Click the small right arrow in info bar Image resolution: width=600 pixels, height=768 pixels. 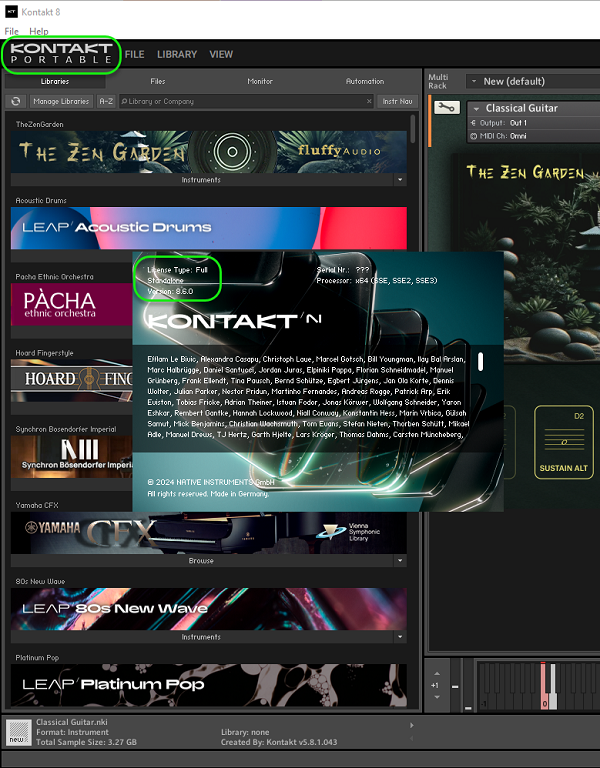(411, 725)
